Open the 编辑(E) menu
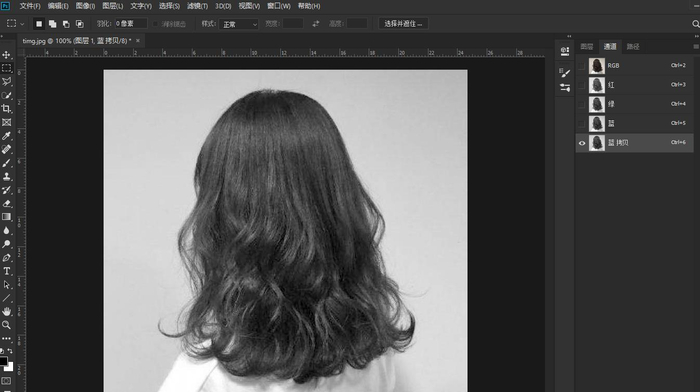700x392 pixels. point(58,6)
